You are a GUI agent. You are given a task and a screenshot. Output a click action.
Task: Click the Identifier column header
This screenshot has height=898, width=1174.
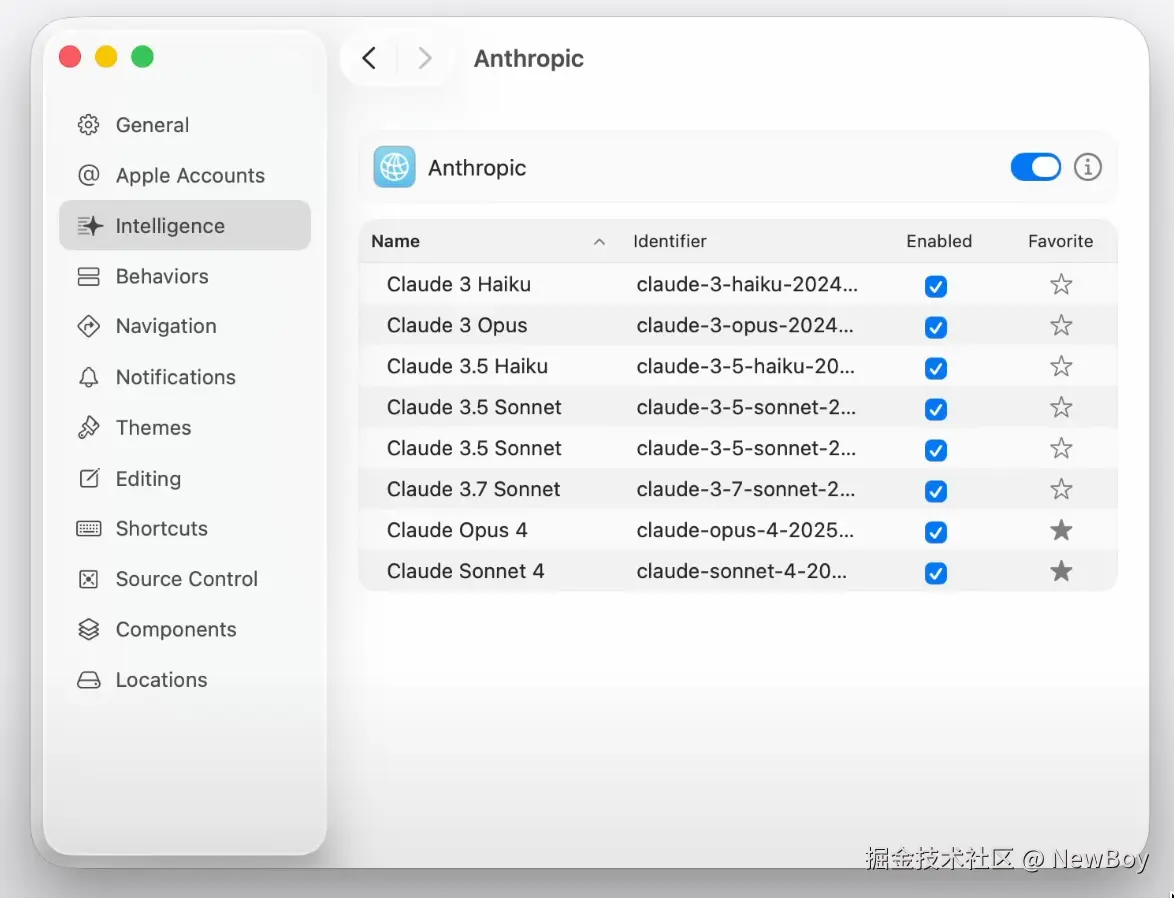pyautogui.click(x=669, y=241)
